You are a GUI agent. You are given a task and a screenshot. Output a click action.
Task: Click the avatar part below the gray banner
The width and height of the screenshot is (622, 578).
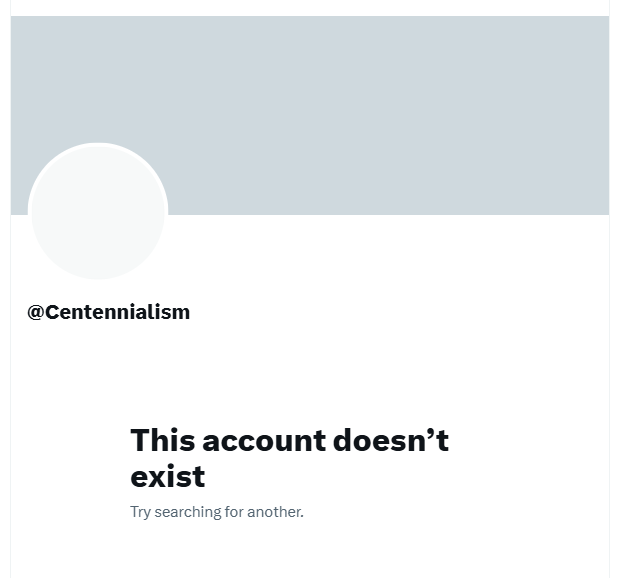98,246
